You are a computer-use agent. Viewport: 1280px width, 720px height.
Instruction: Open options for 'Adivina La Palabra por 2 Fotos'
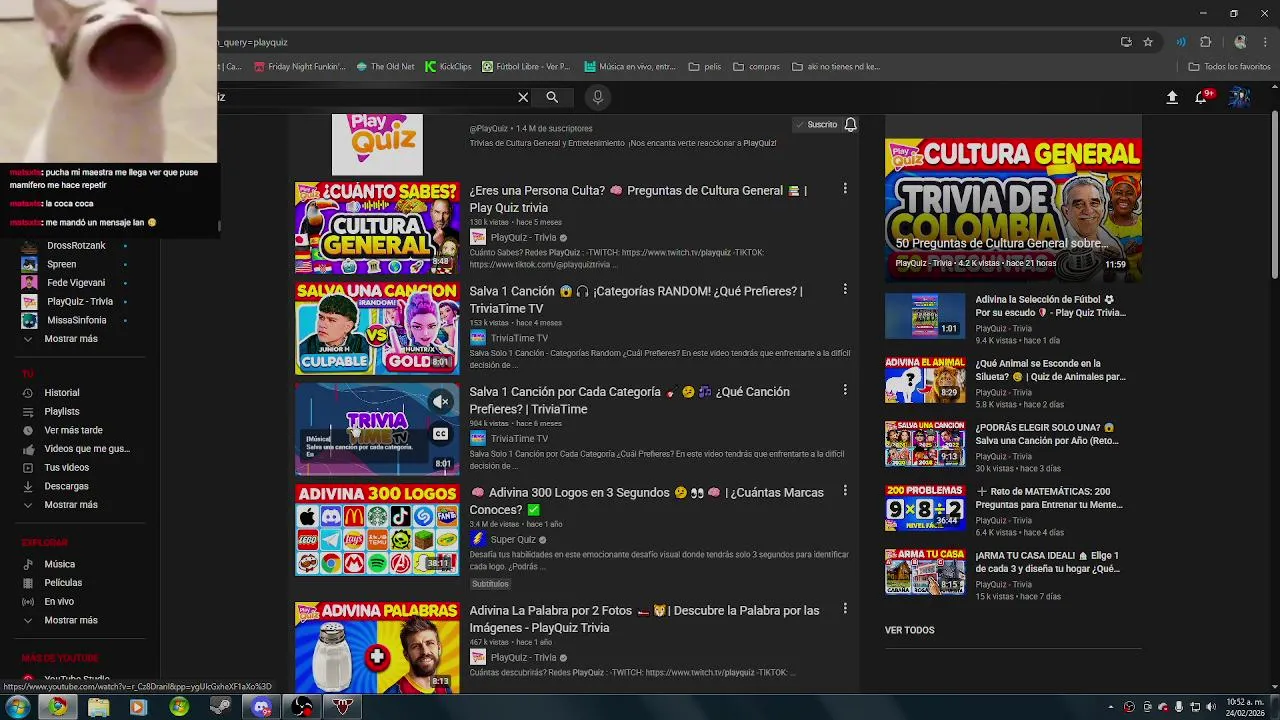845,608
